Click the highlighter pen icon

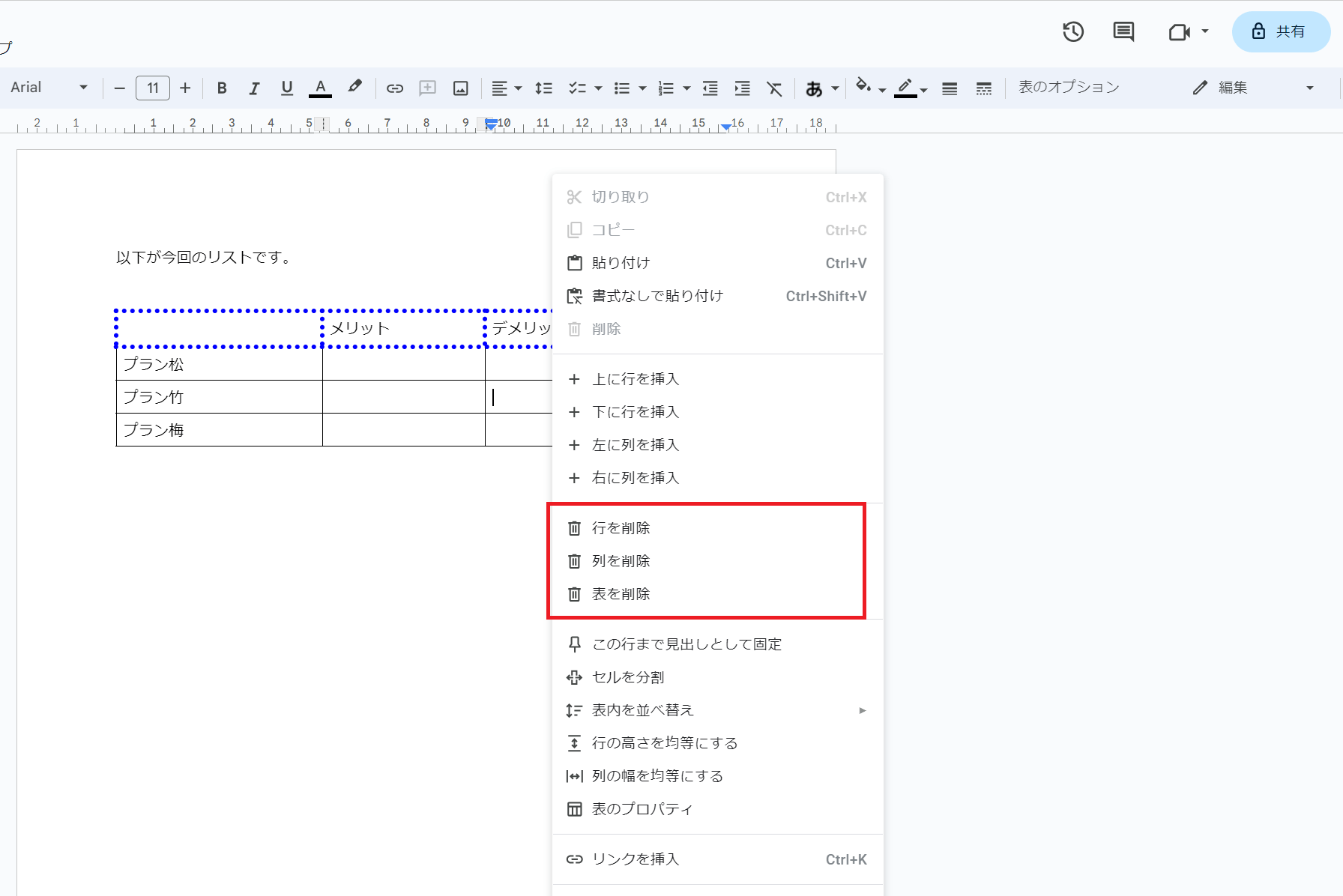(354, 87)
